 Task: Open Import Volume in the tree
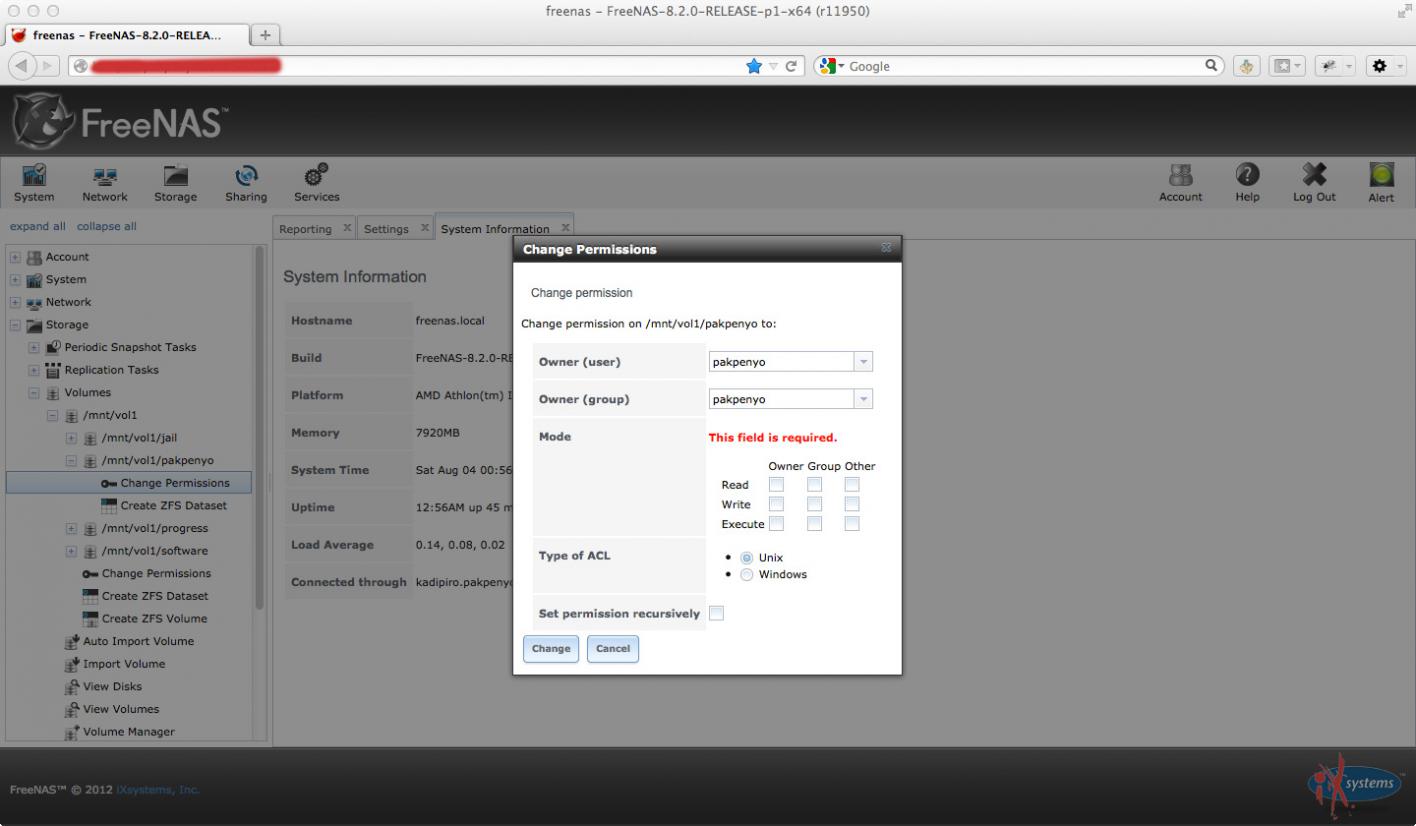click(x=123, y=664)
